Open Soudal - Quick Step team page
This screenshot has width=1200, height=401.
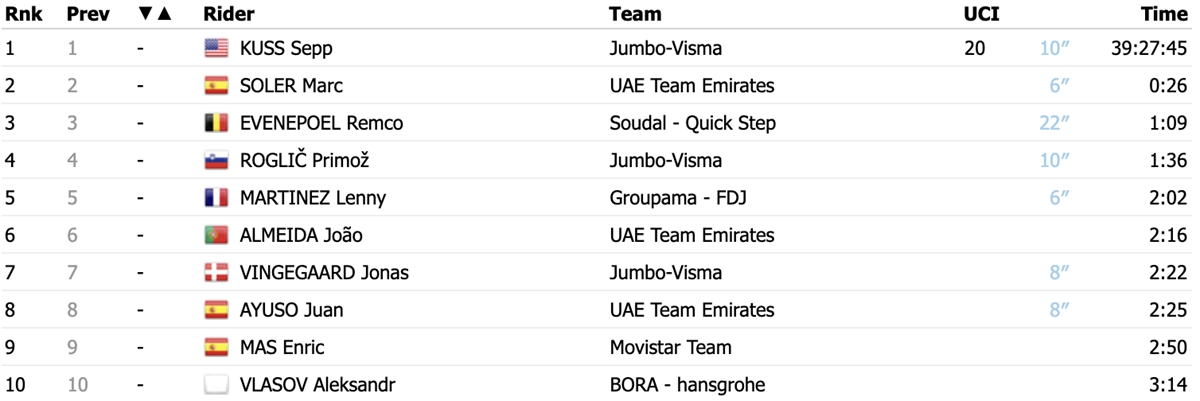click(692, 123)
